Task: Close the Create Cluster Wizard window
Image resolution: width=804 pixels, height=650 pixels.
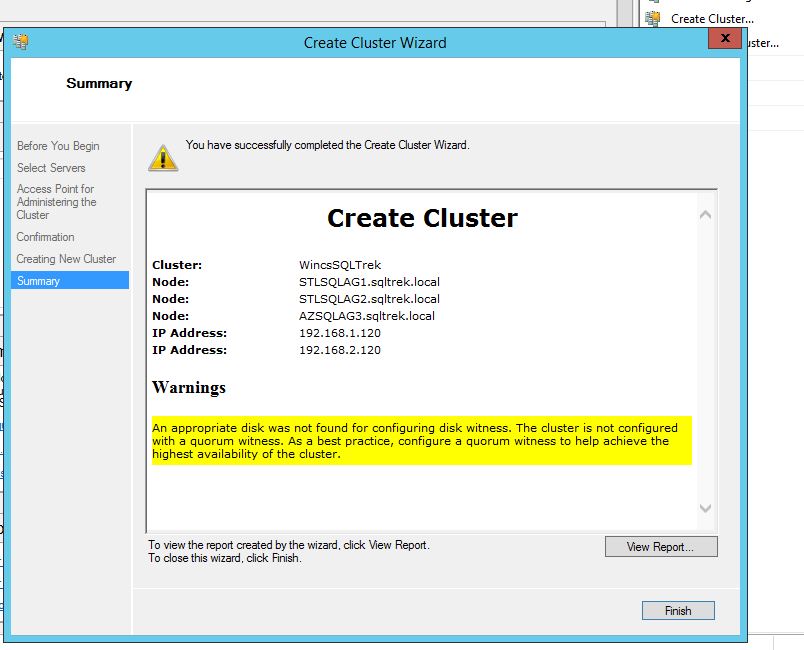Action: [x=722, y=39]
